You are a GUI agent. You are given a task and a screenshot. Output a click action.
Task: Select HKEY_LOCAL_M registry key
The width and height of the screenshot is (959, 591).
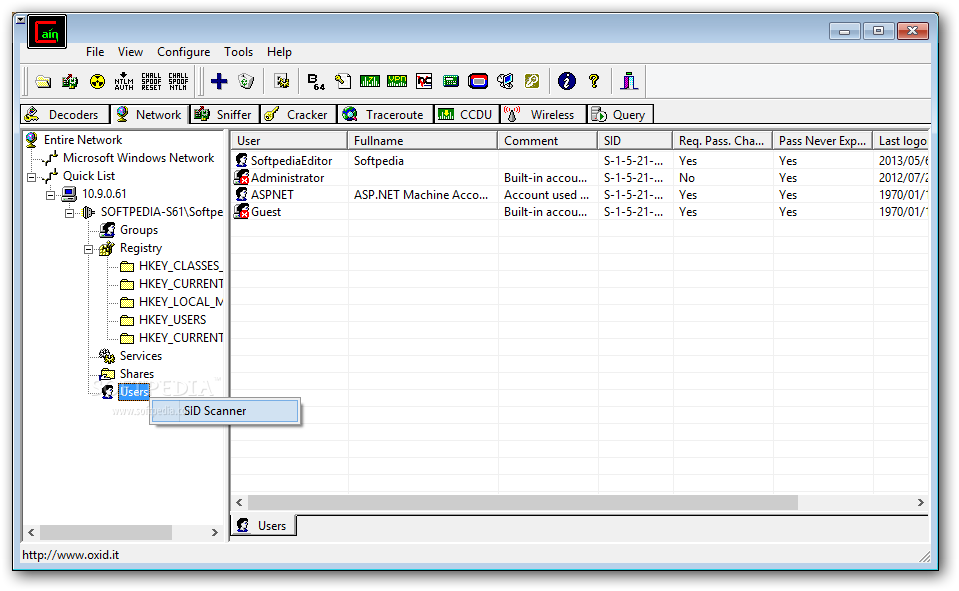tap(181, 302)
